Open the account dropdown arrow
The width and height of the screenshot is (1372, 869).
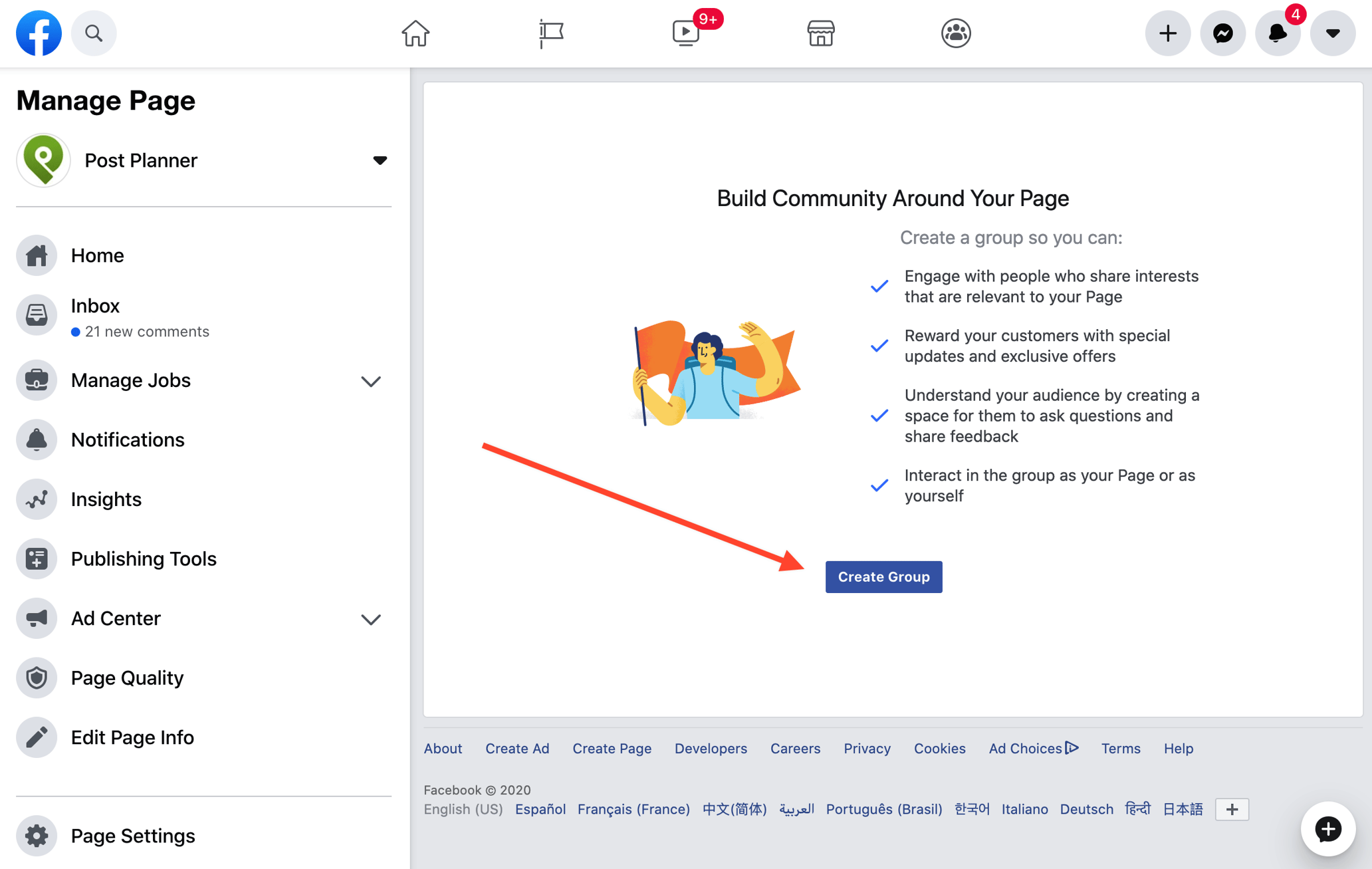(x=1332, y=33)
